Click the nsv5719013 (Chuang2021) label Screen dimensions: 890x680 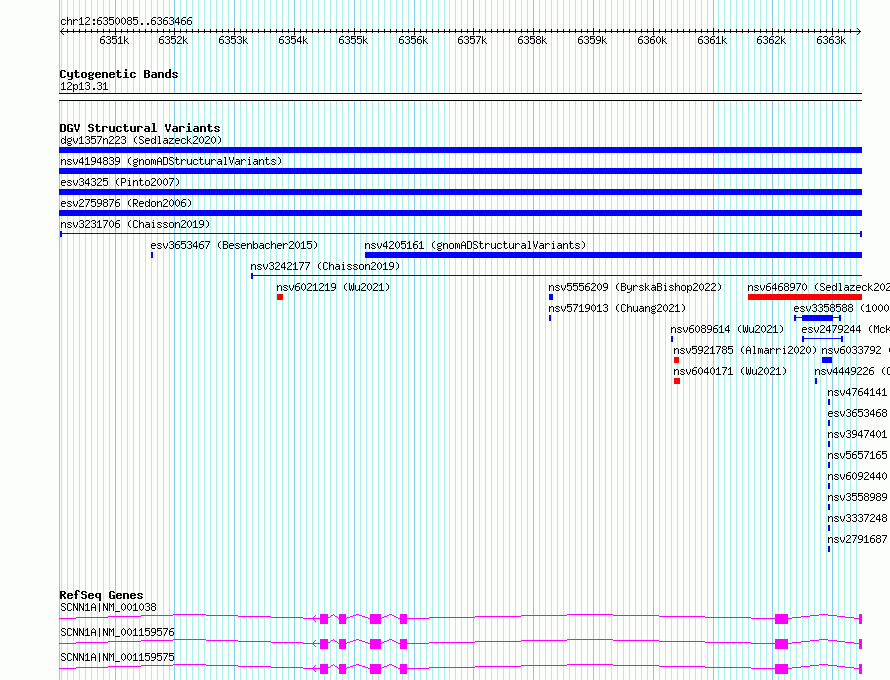pos(617,308)
